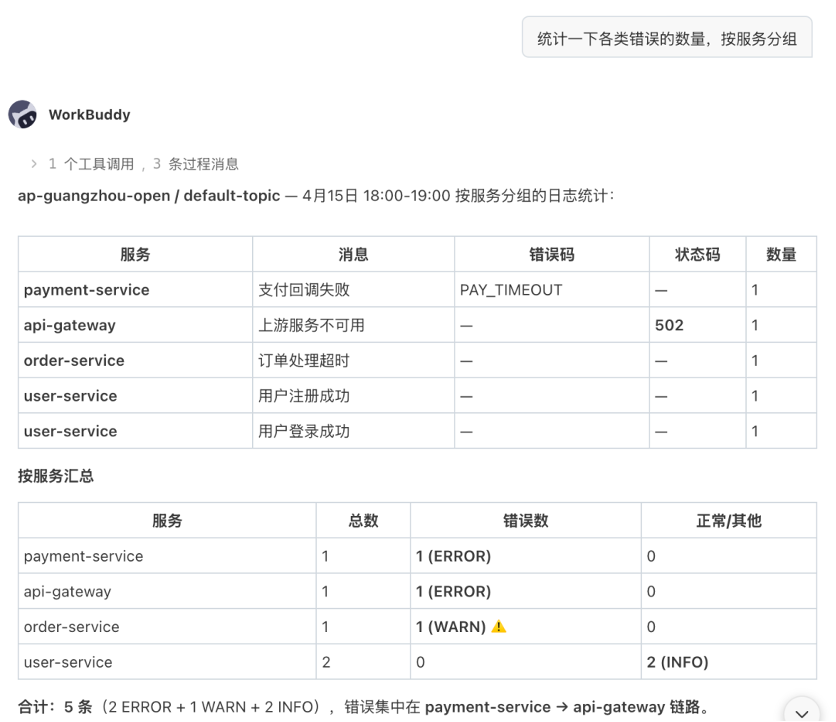The image size is (836, 722).
Task: Click the 正常/其他 column header
Action: pos(729,520)
